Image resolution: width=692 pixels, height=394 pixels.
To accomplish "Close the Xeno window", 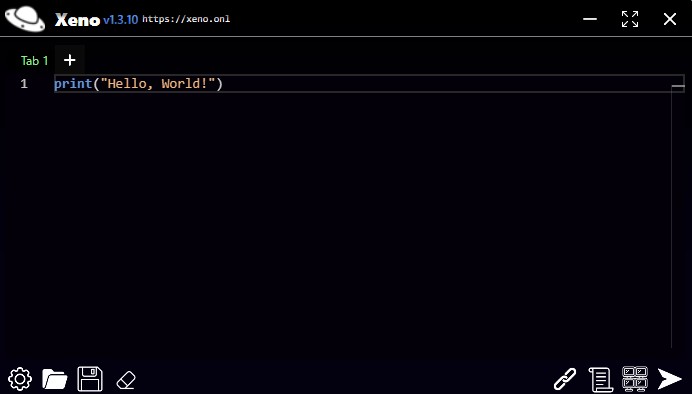I will pos(670,19).
